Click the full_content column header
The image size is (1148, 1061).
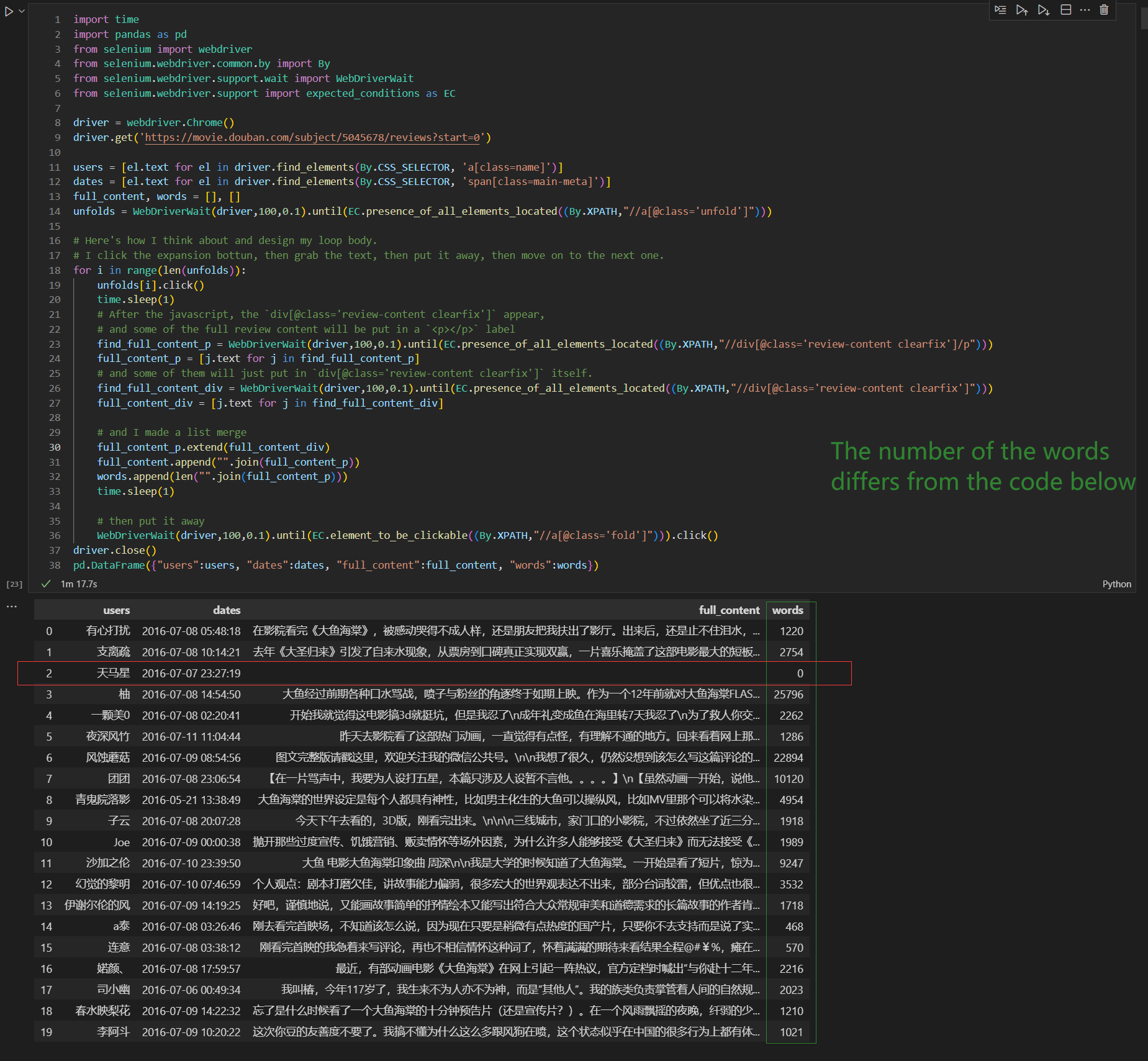pyautogui.click(x=729, y=610)
